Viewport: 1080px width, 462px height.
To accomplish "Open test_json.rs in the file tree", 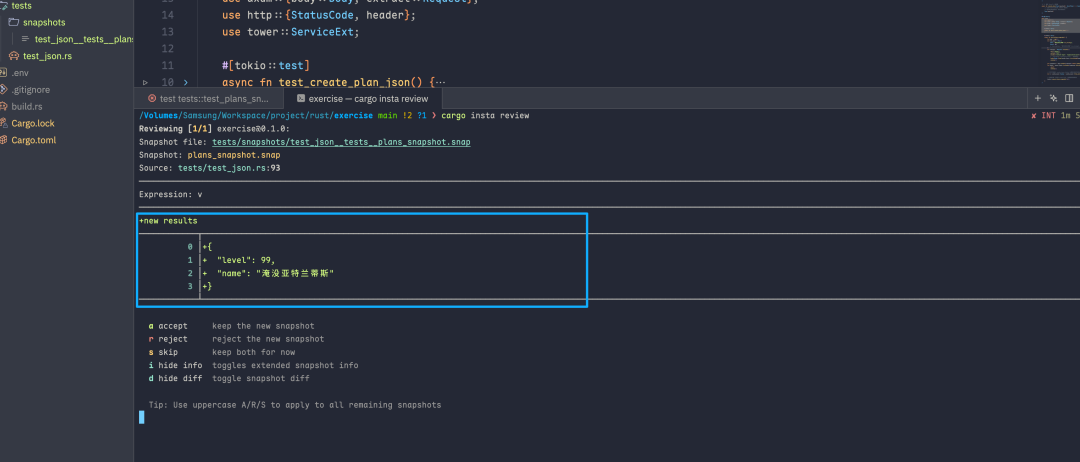I will coord(48,56).
